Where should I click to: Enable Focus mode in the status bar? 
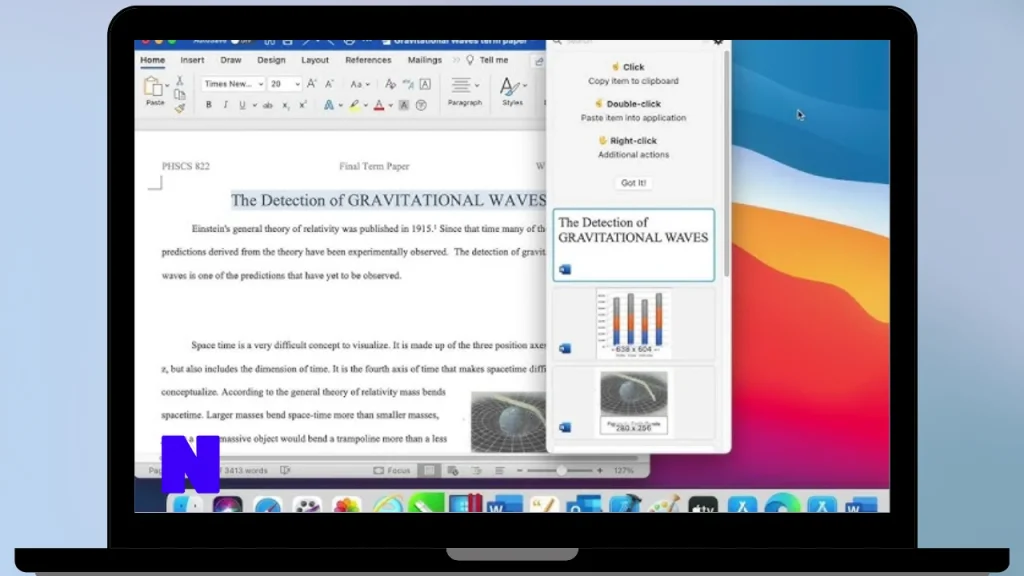pos(392,470)
